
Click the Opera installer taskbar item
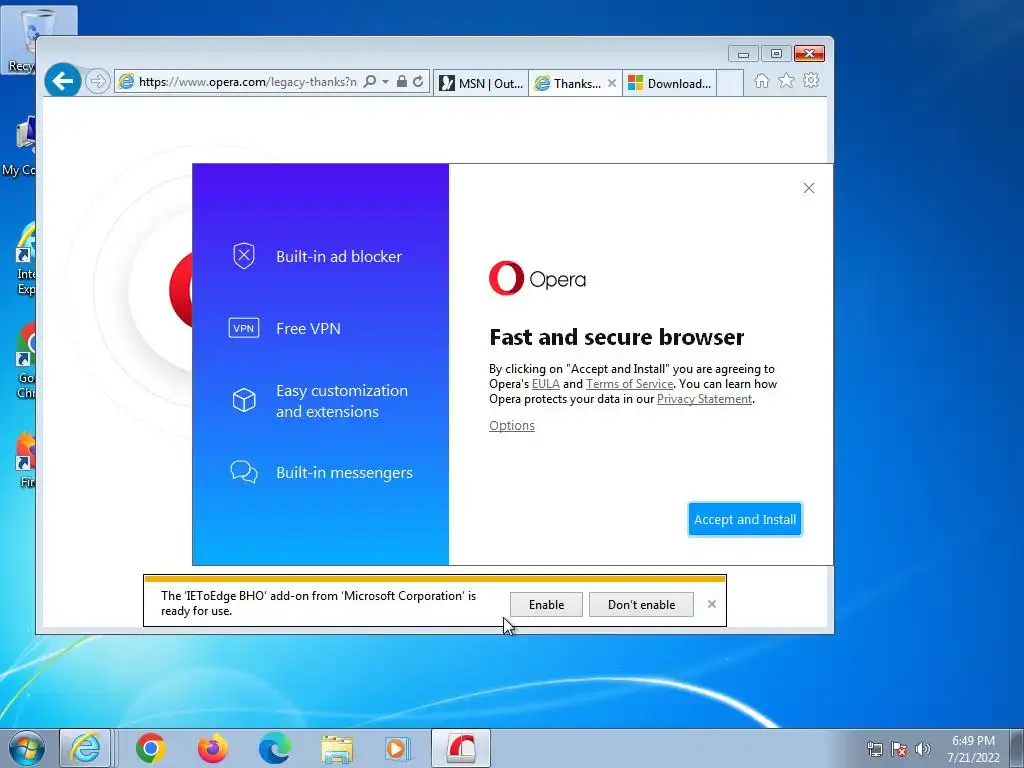(x=460, y=748)
